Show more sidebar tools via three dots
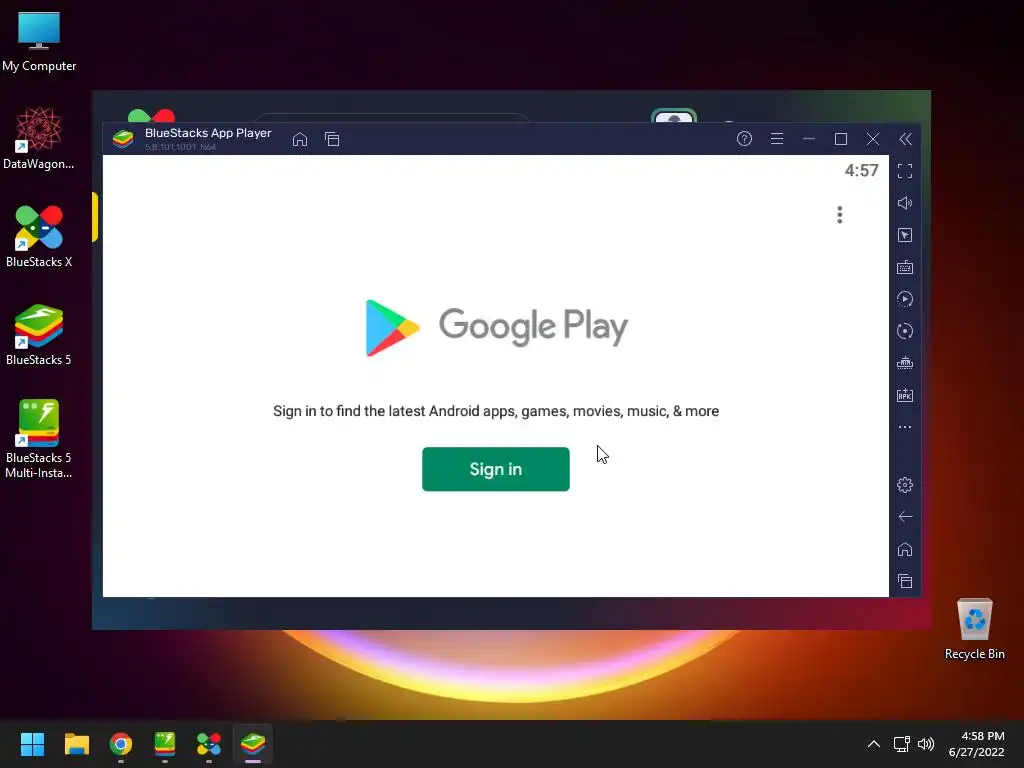 tap(904, 427)
